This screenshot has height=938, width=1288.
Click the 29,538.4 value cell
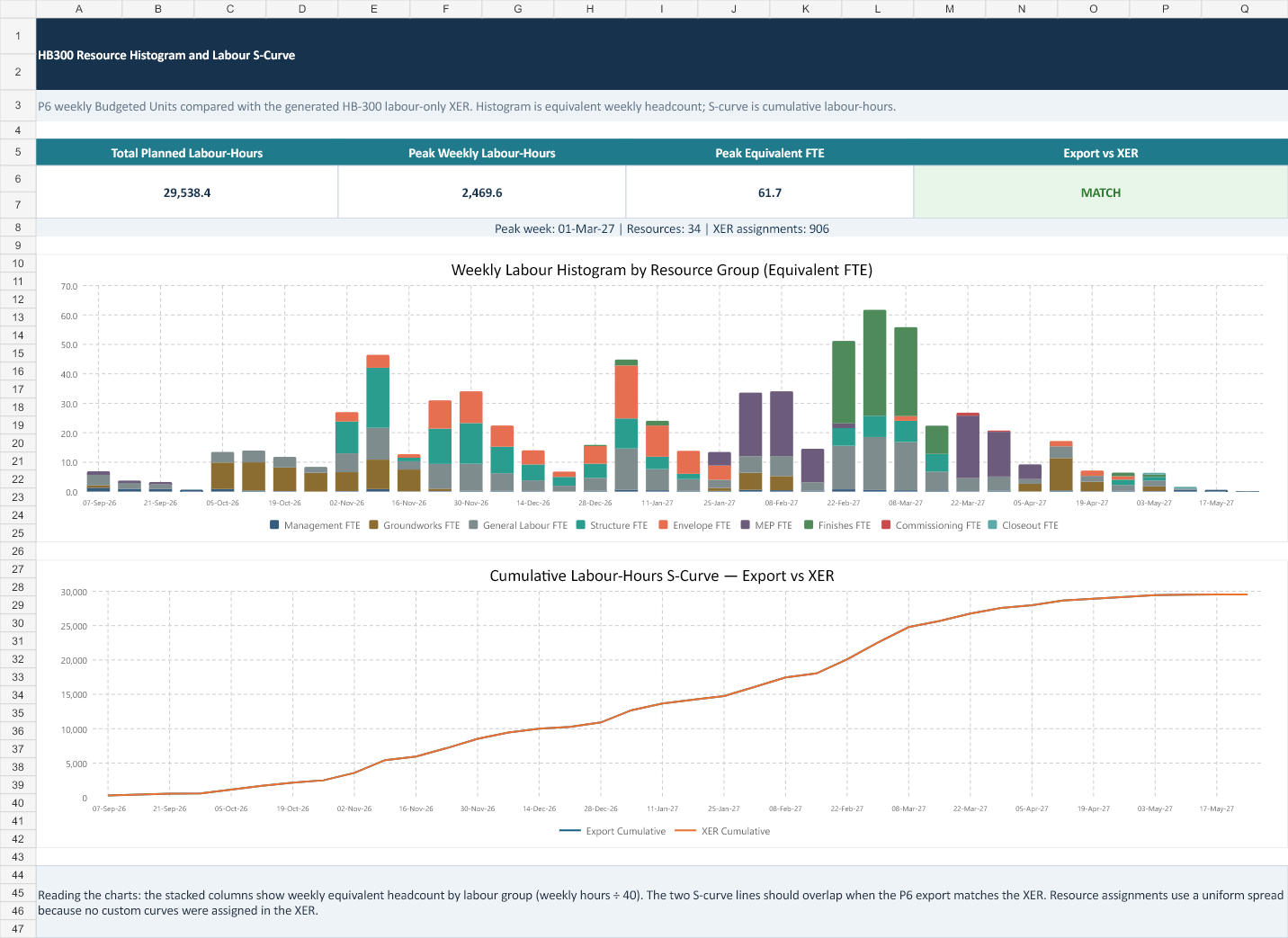[x=187, y=192]
